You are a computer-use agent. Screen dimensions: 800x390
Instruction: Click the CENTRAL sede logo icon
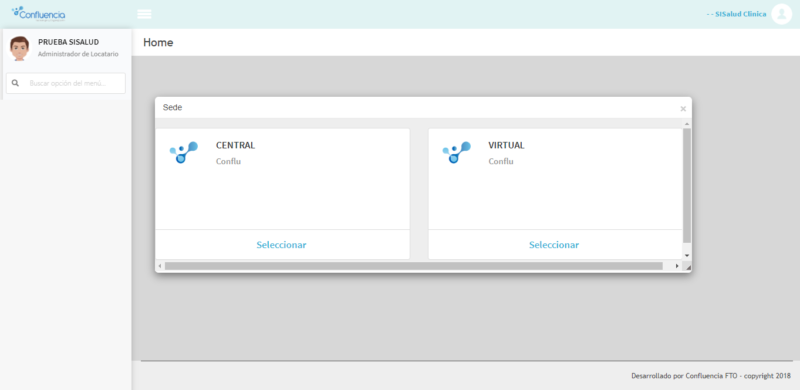pyautogui.click(x=184, y=152)
